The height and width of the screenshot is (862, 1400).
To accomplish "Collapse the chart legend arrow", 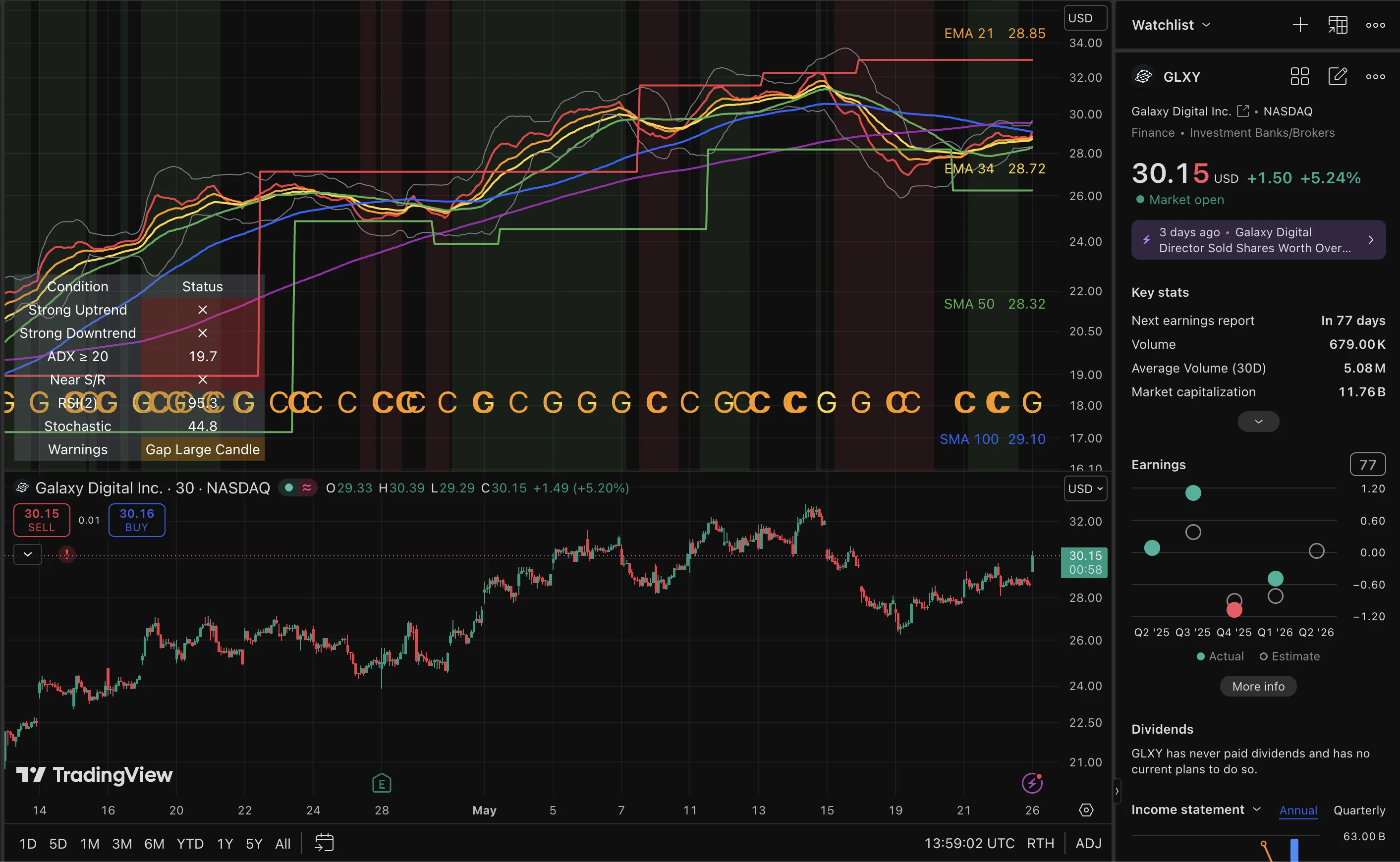I will [x=27, y=553].
